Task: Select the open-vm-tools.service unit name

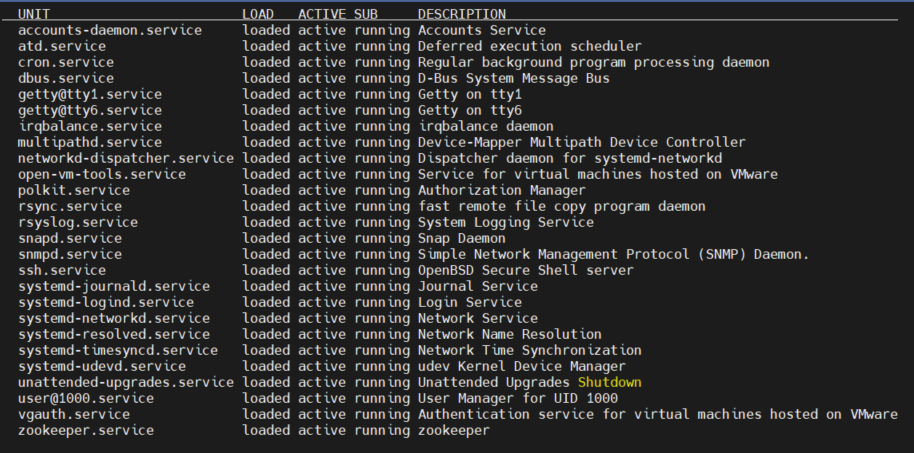Action: [x=102, y=174]
